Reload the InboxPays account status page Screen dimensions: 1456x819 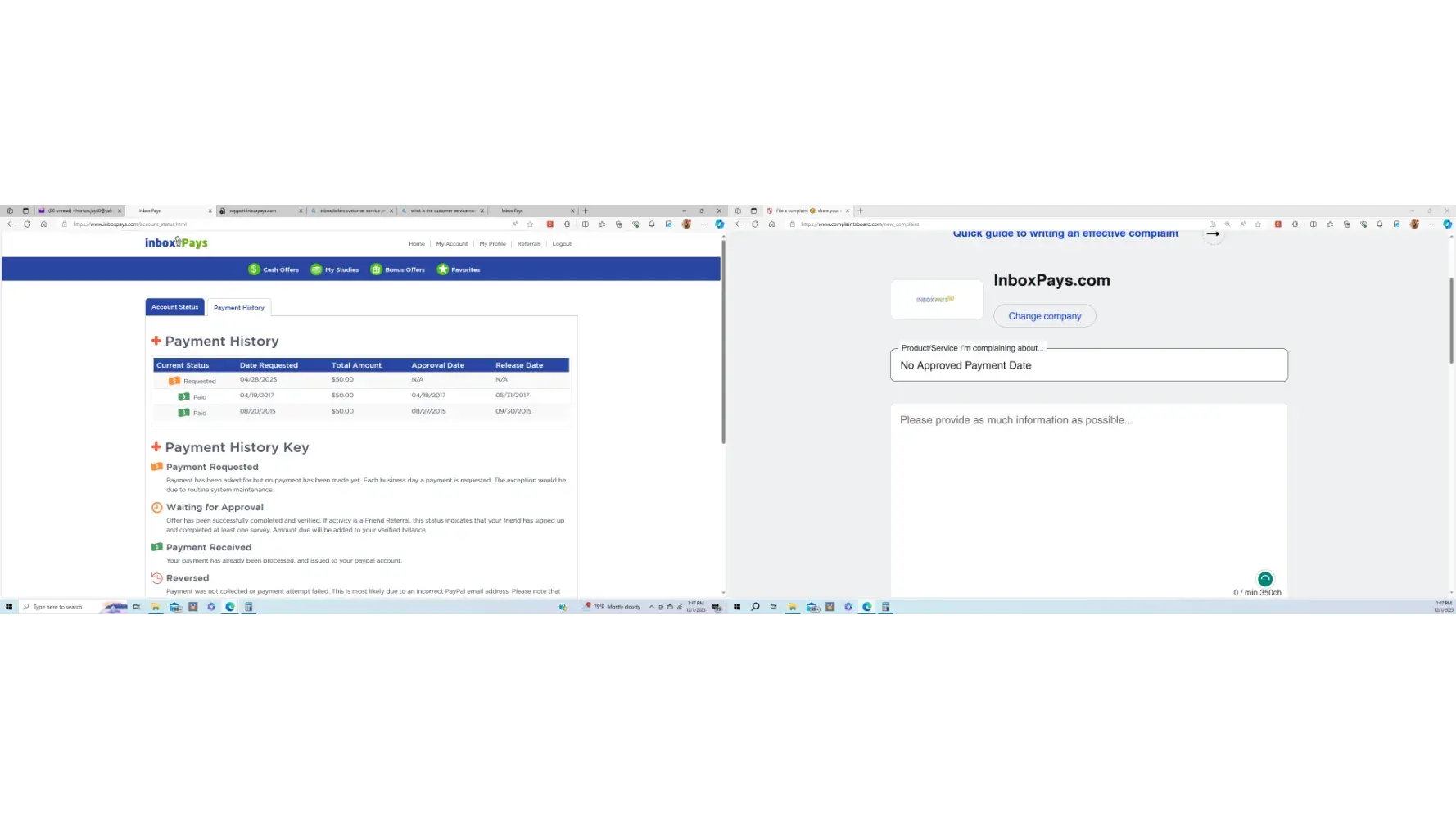[x=27, y=224]
